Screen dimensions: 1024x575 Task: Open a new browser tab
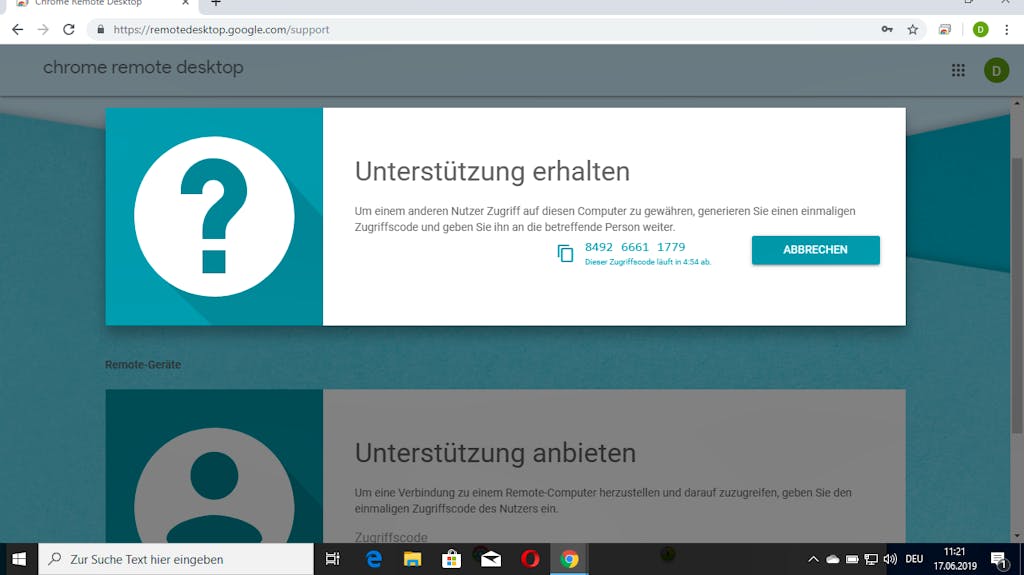(x=216, y=3)
